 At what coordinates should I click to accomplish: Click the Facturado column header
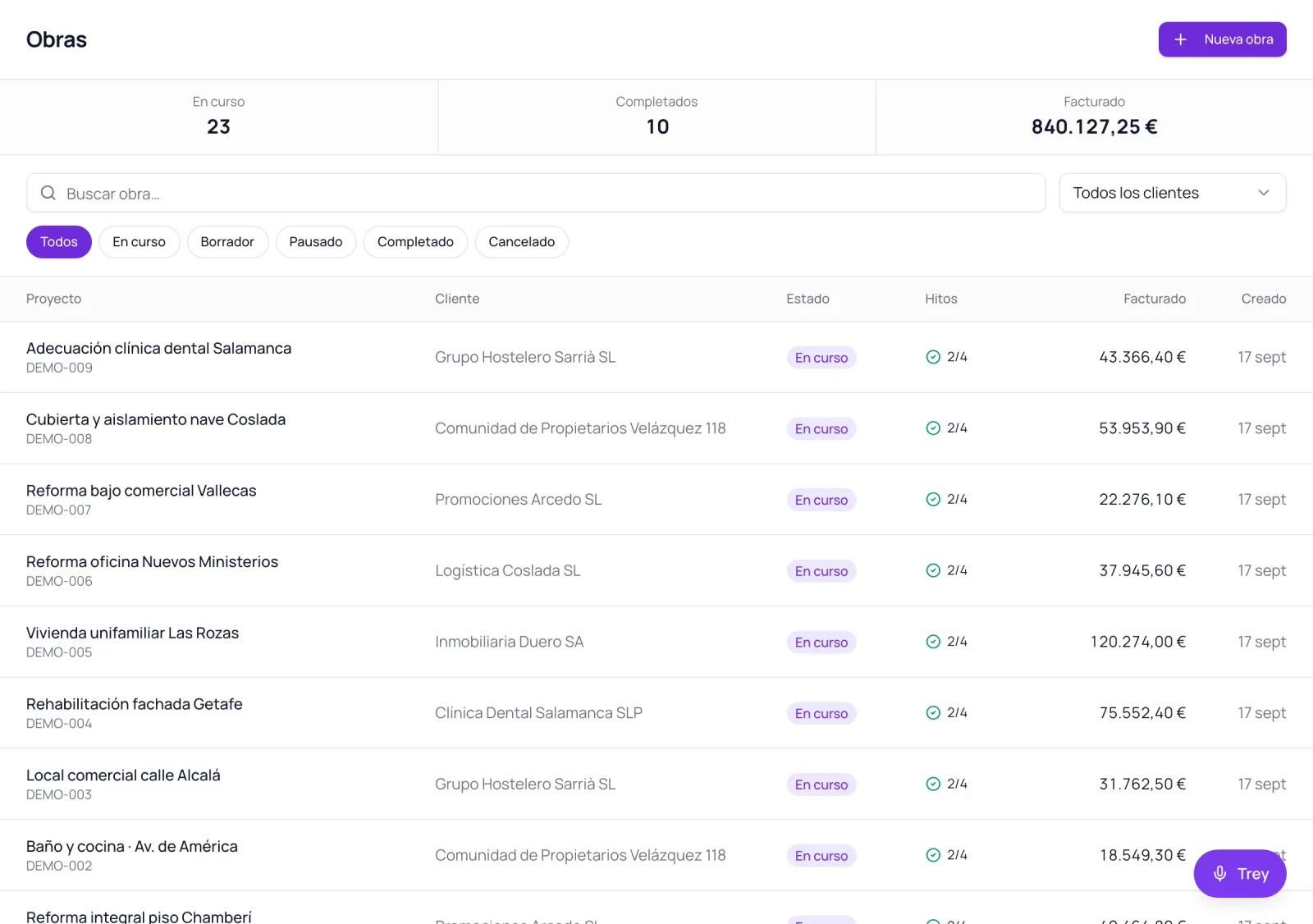[1155, 299]
